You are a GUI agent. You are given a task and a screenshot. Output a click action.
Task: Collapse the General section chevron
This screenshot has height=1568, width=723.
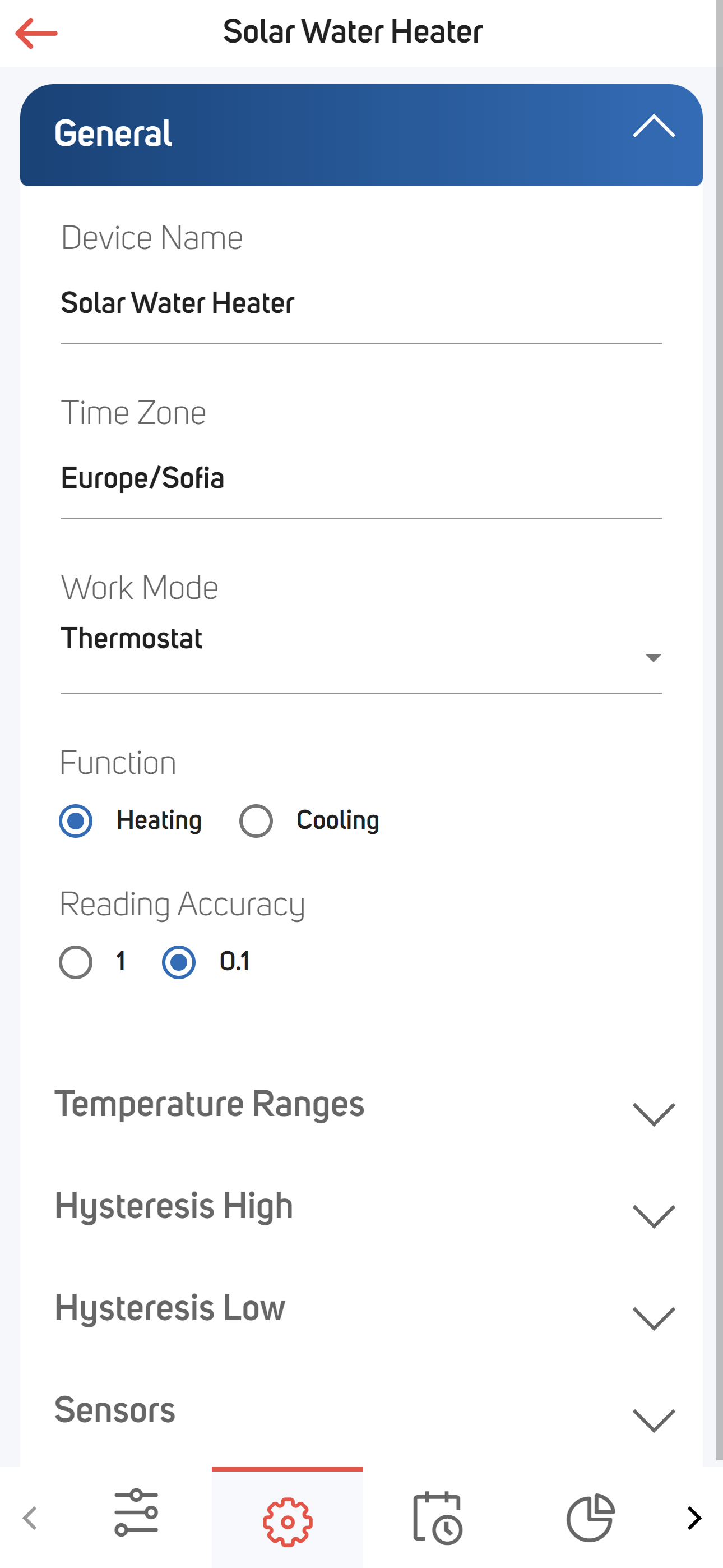pyautogui.click(x=654, y=126)
